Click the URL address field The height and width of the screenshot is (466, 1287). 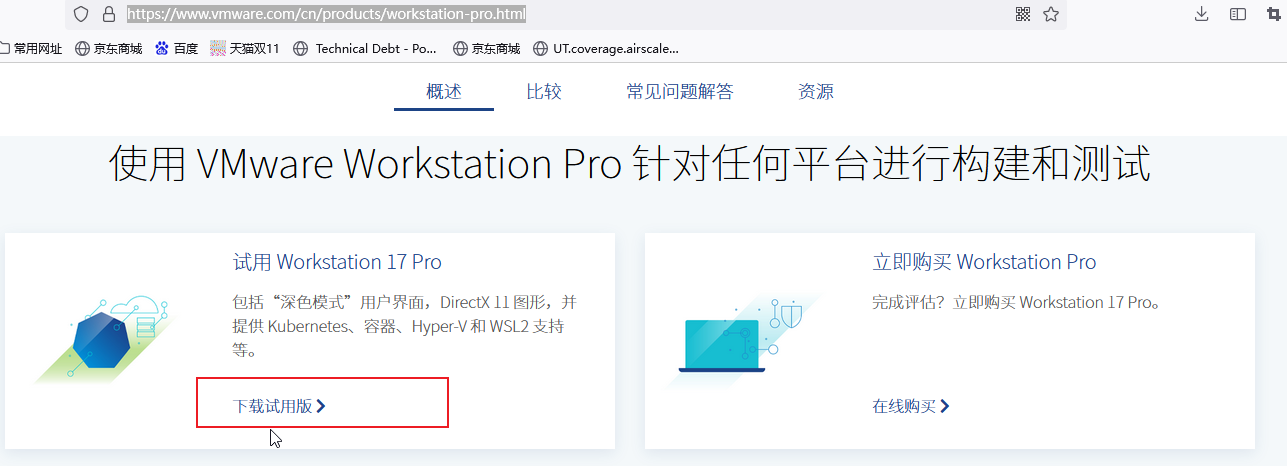click(565, 14)
